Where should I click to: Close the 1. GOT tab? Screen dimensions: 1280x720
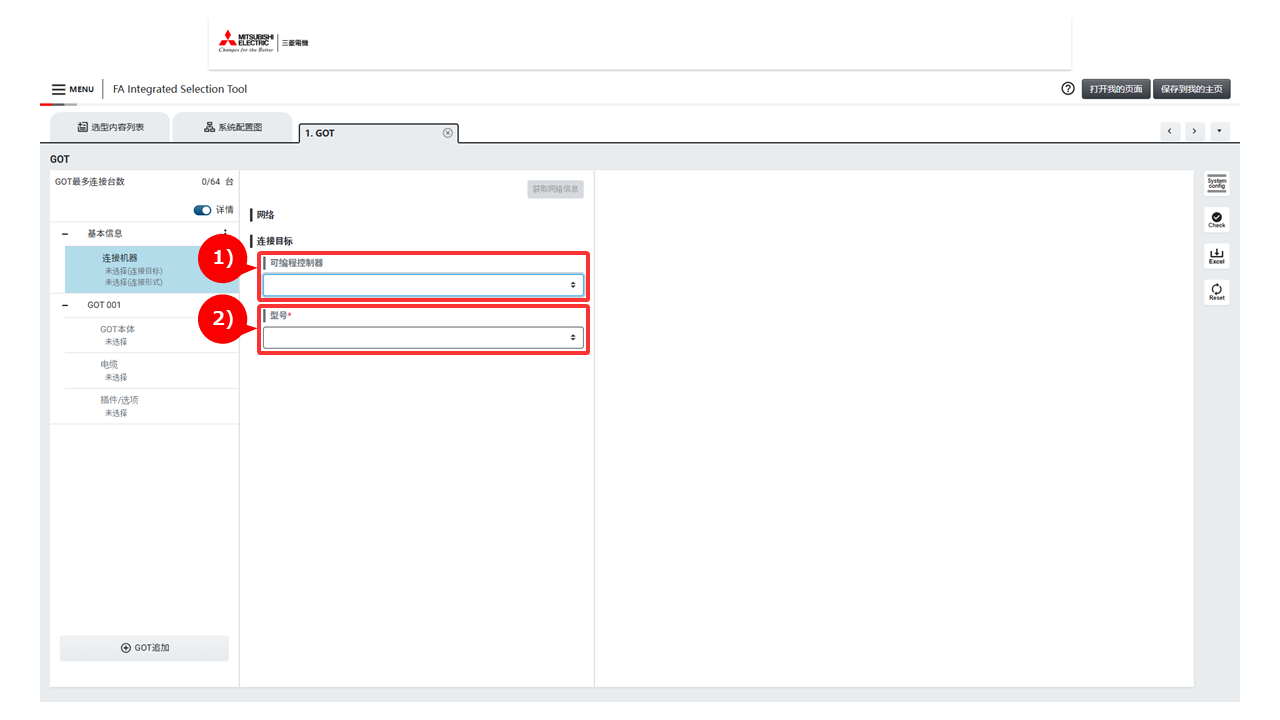(447, 133)
